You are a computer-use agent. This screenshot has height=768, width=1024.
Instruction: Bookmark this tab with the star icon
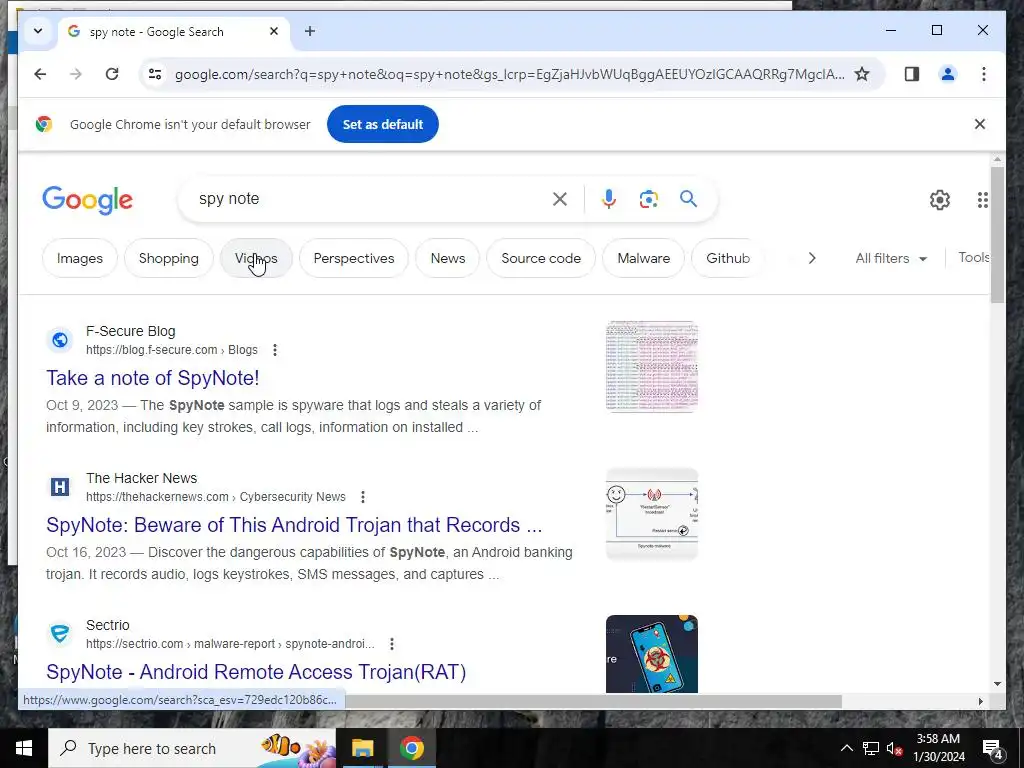[862, 74]
